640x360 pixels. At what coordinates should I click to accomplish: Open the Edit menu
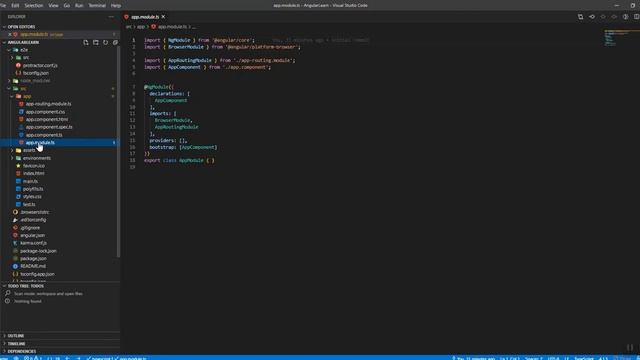coord(15,5)
